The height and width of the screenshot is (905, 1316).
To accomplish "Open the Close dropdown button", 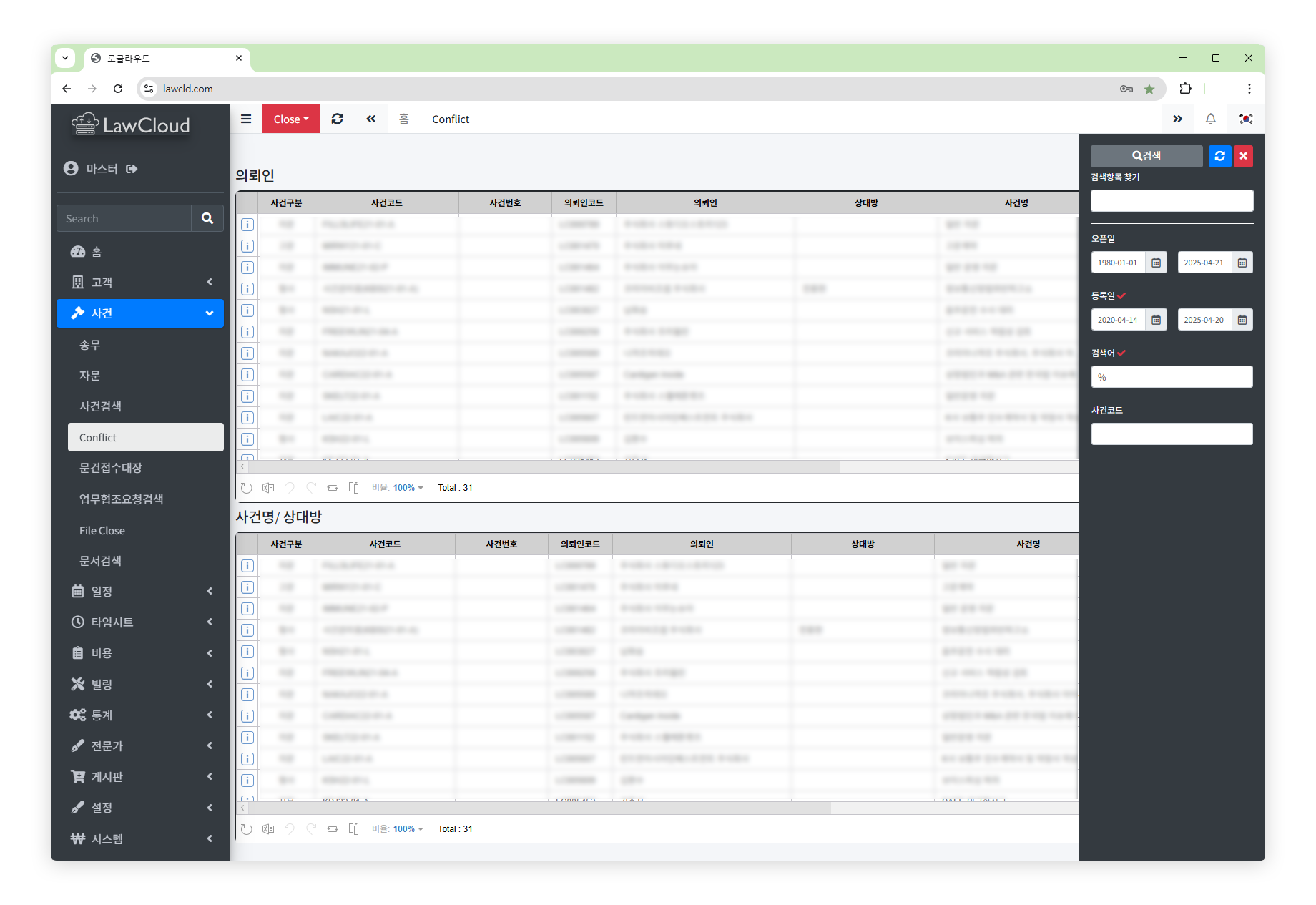I will click(x=291, y=119).
